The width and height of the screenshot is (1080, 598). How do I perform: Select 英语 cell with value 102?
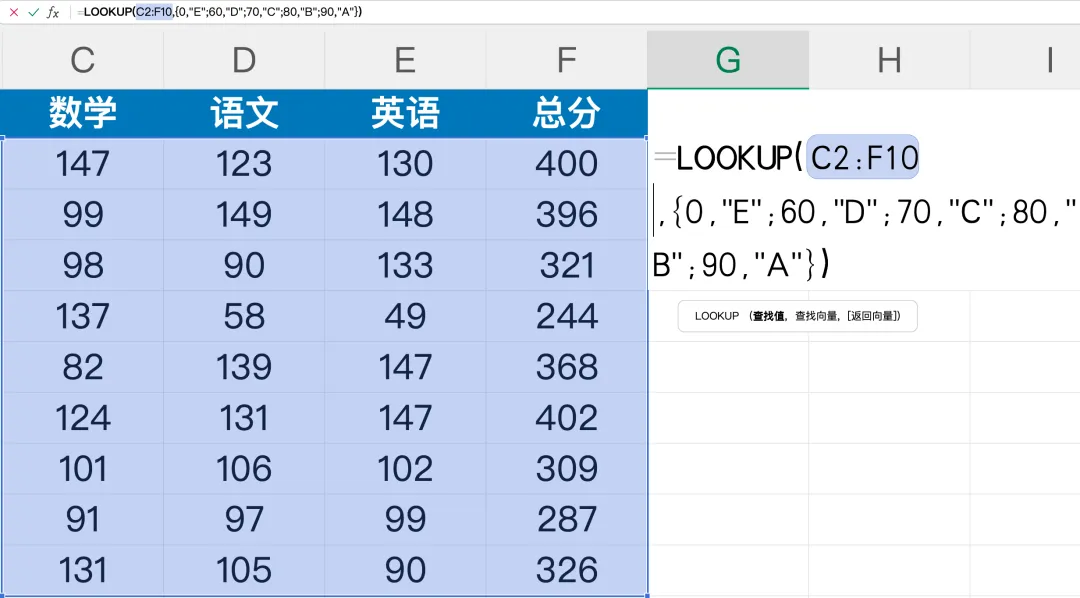(x=405, y=468)
